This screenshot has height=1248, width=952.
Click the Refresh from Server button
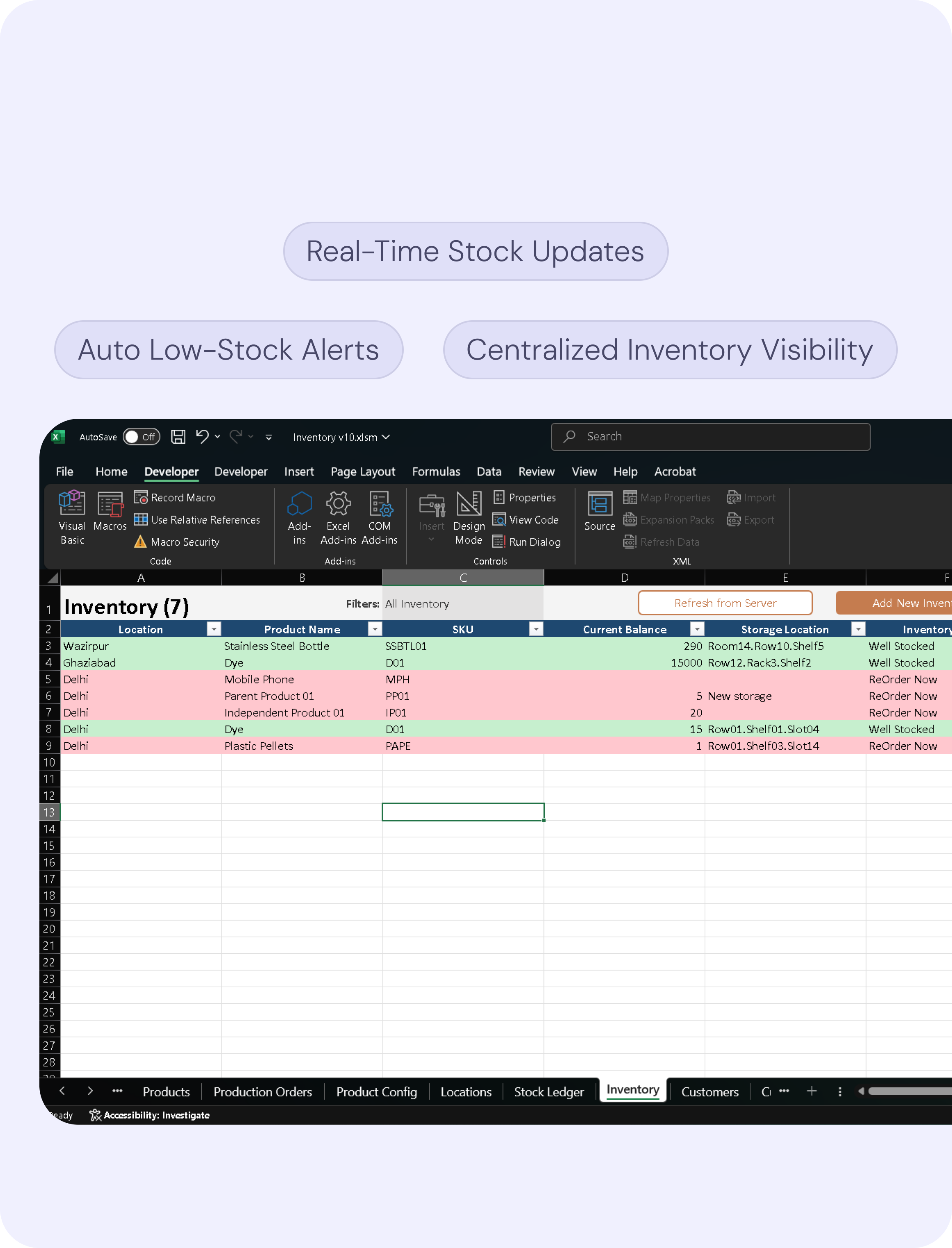tap(725, 603)
